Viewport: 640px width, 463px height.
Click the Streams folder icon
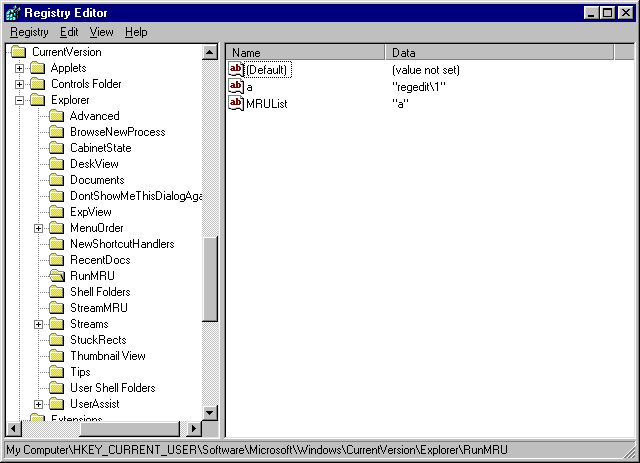tap(56, 324)
